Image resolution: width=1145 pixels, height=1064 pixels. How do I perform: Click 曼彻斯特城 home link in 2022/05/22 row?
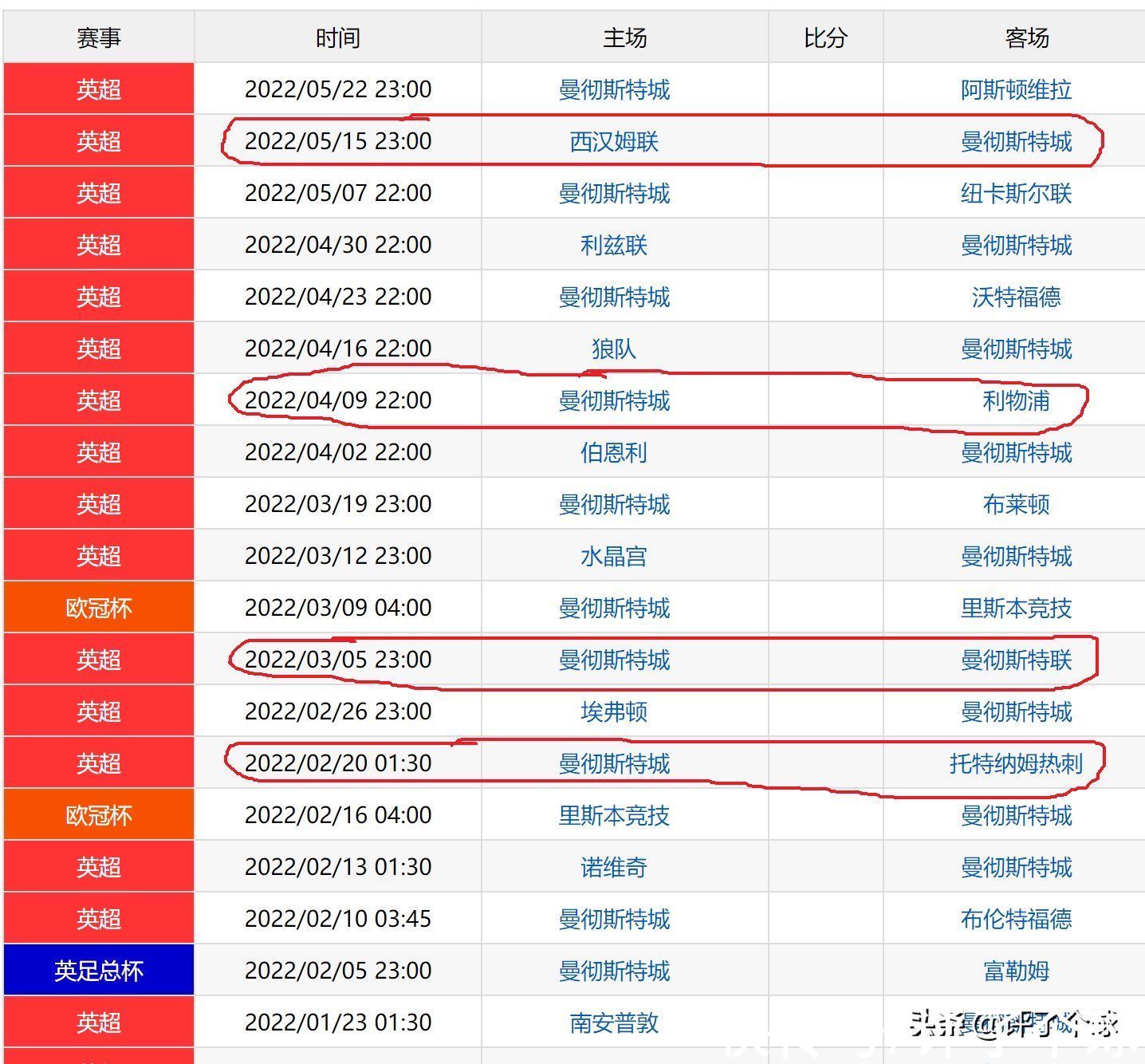[614, 89]
